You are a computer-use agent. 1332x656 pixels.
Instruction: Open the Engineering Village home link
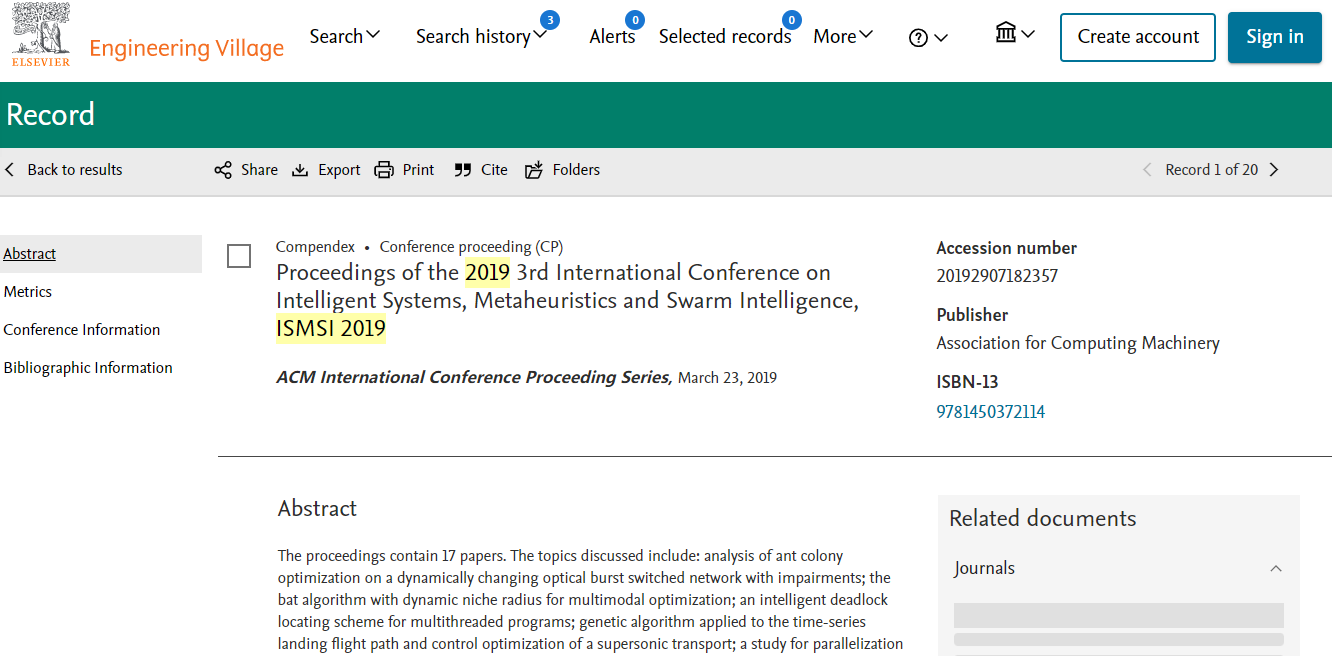point(187,48)
